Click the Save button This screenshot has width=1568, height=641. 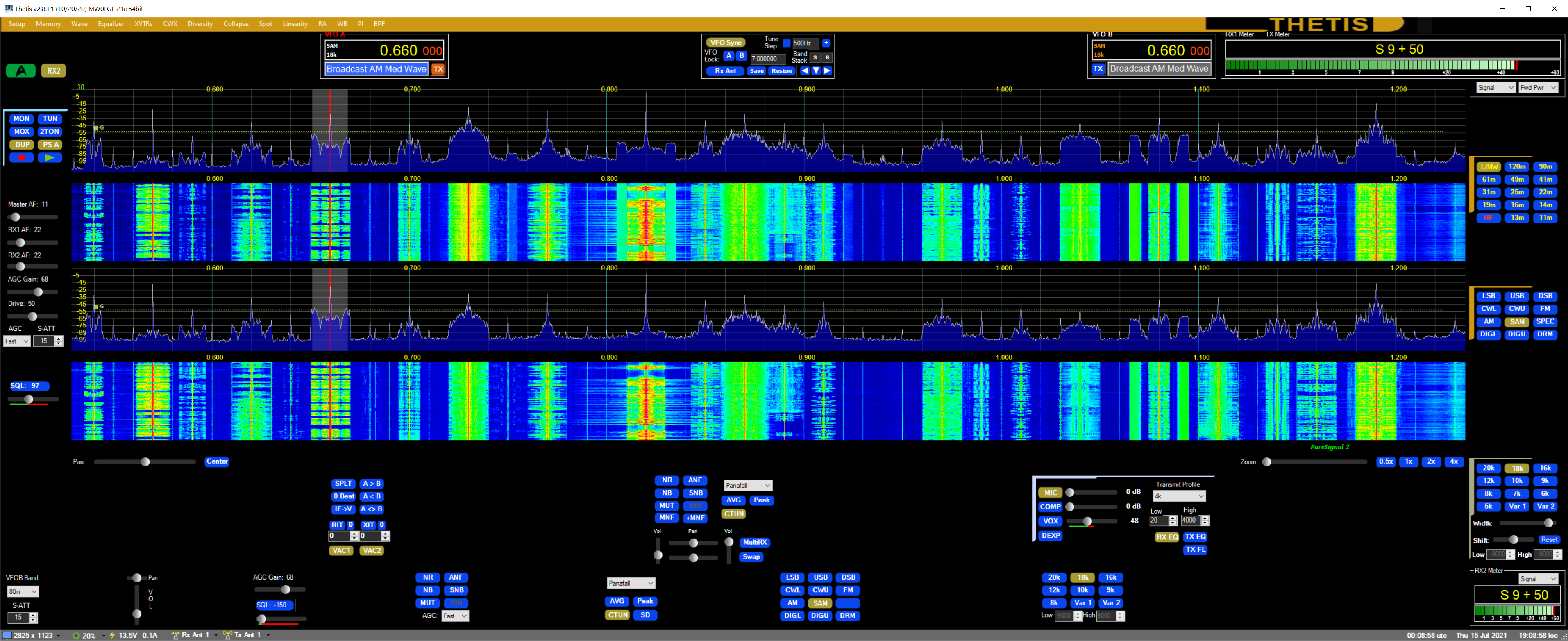point(756,71)
